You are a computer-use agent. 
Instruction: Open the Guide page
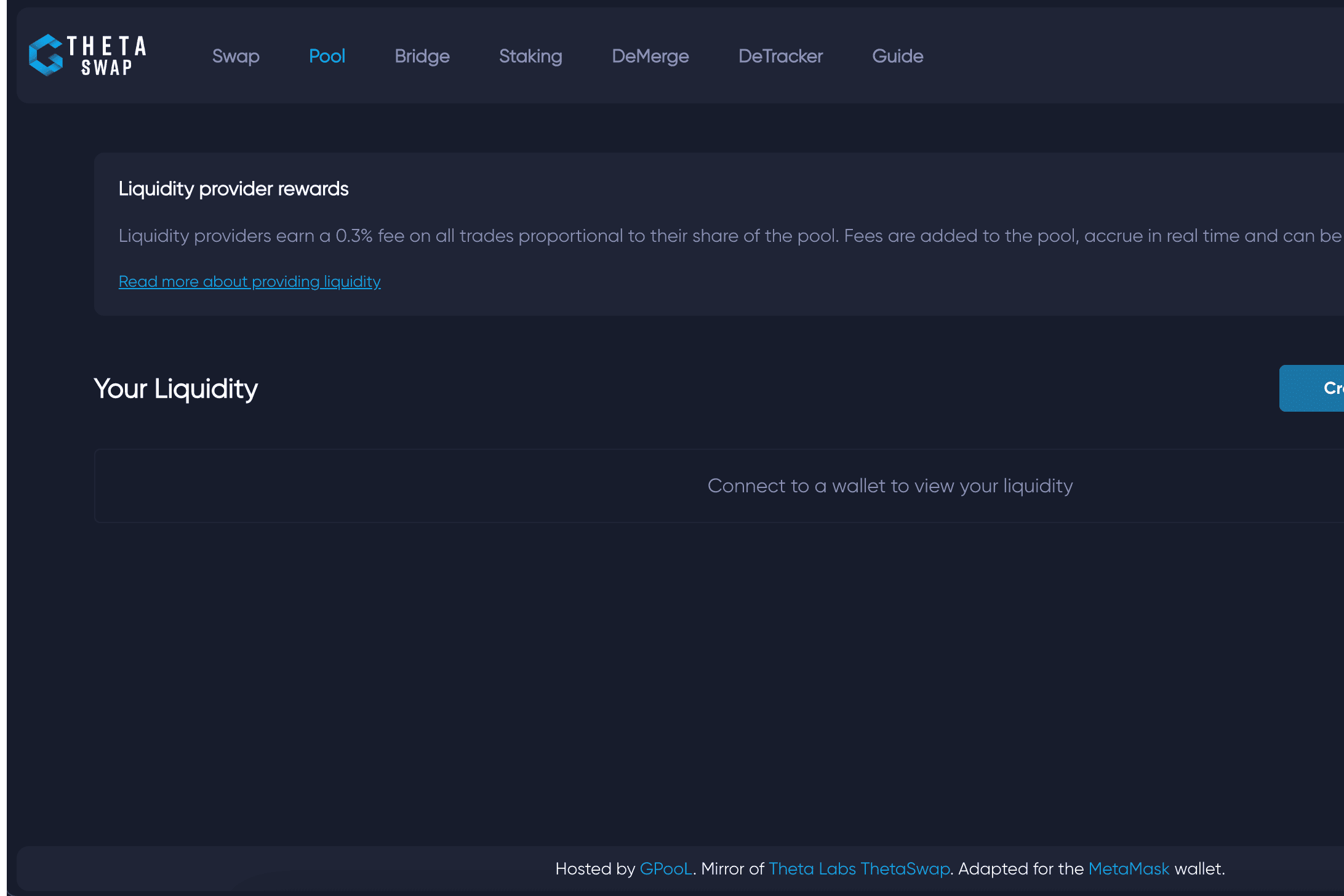coord(897,56)
